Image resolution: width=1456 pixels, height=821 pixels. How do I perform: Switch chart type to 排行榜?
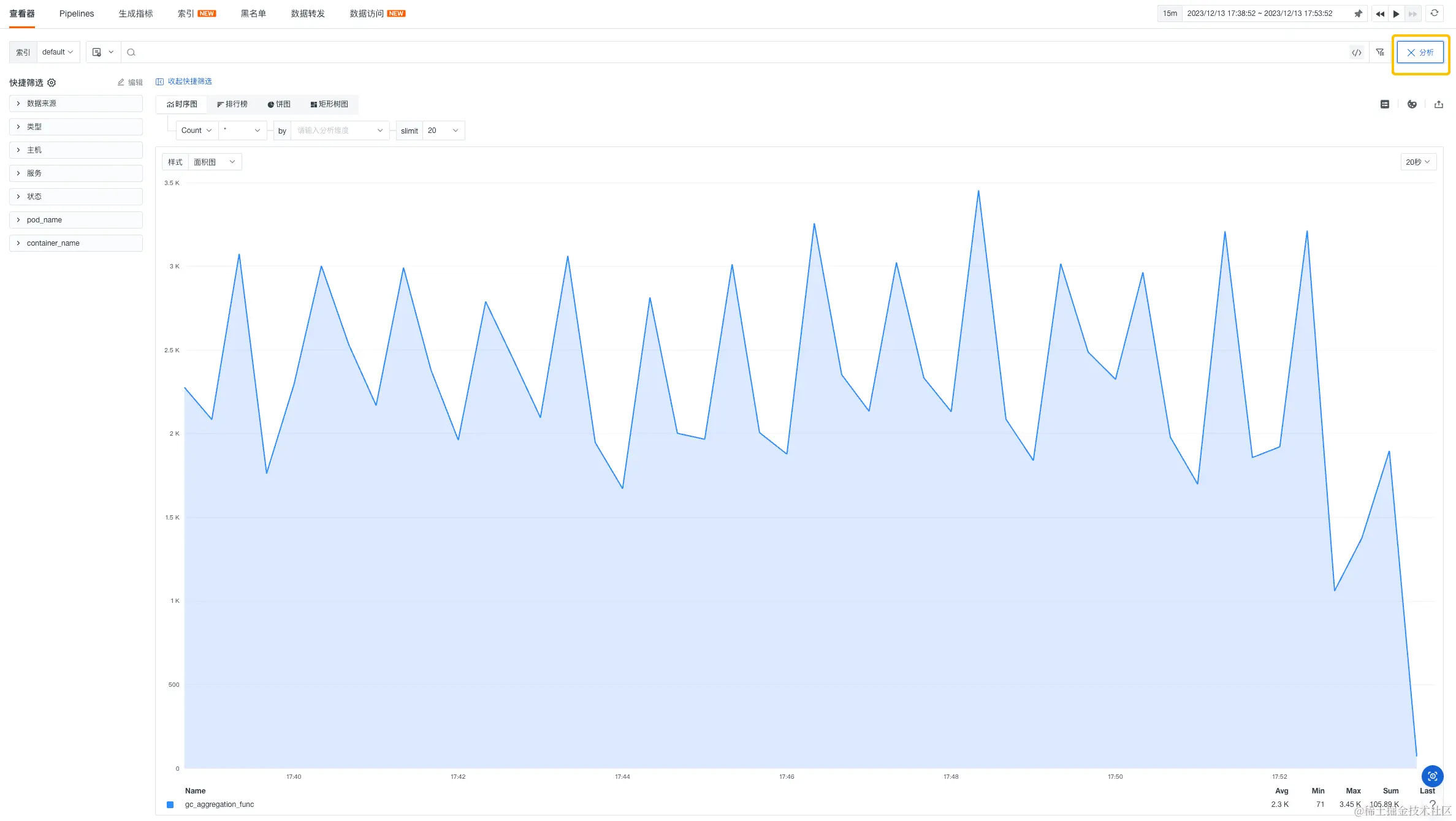(x=232, y=104)
